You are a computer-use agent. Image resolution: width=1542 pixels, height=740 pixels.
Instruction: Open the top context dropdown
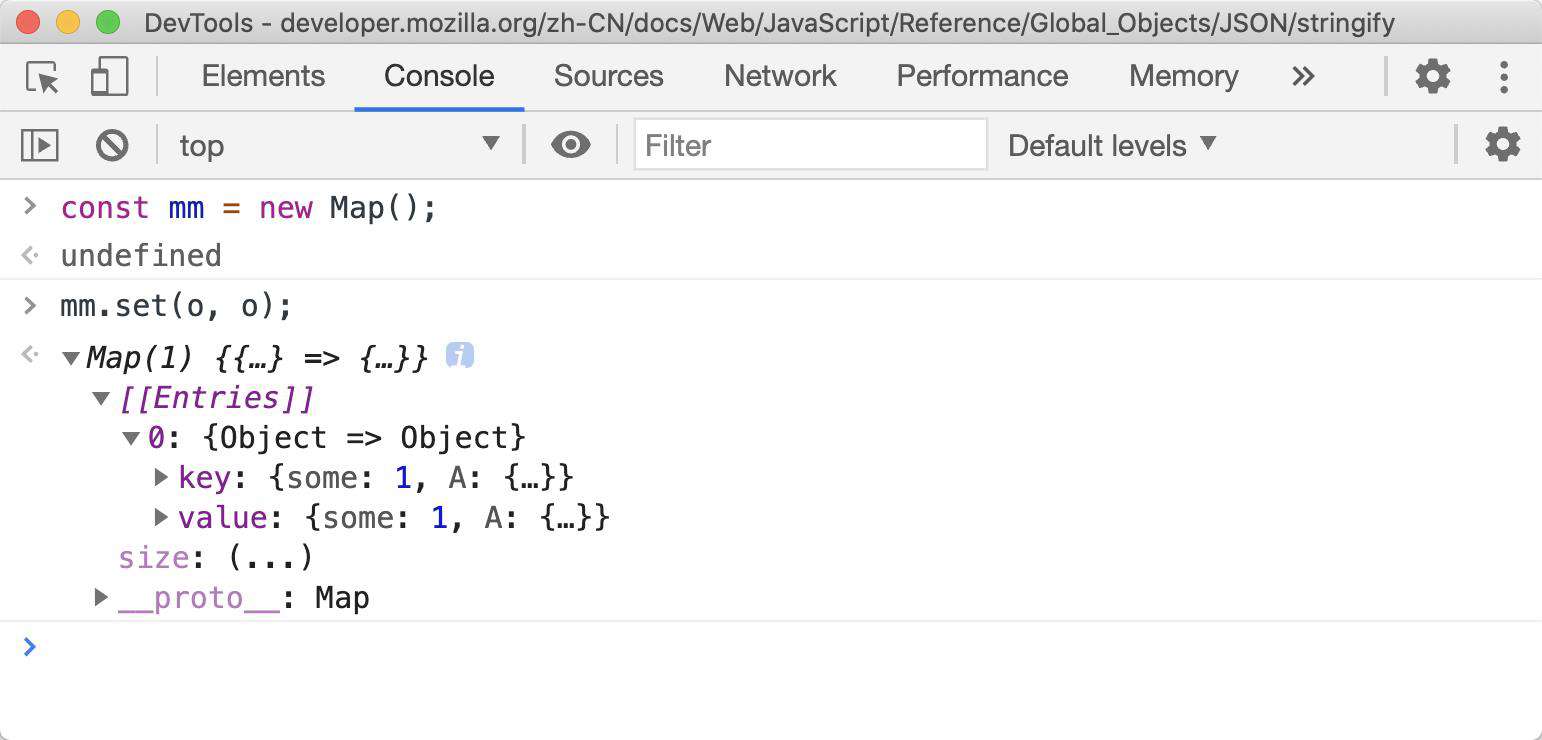339,146
